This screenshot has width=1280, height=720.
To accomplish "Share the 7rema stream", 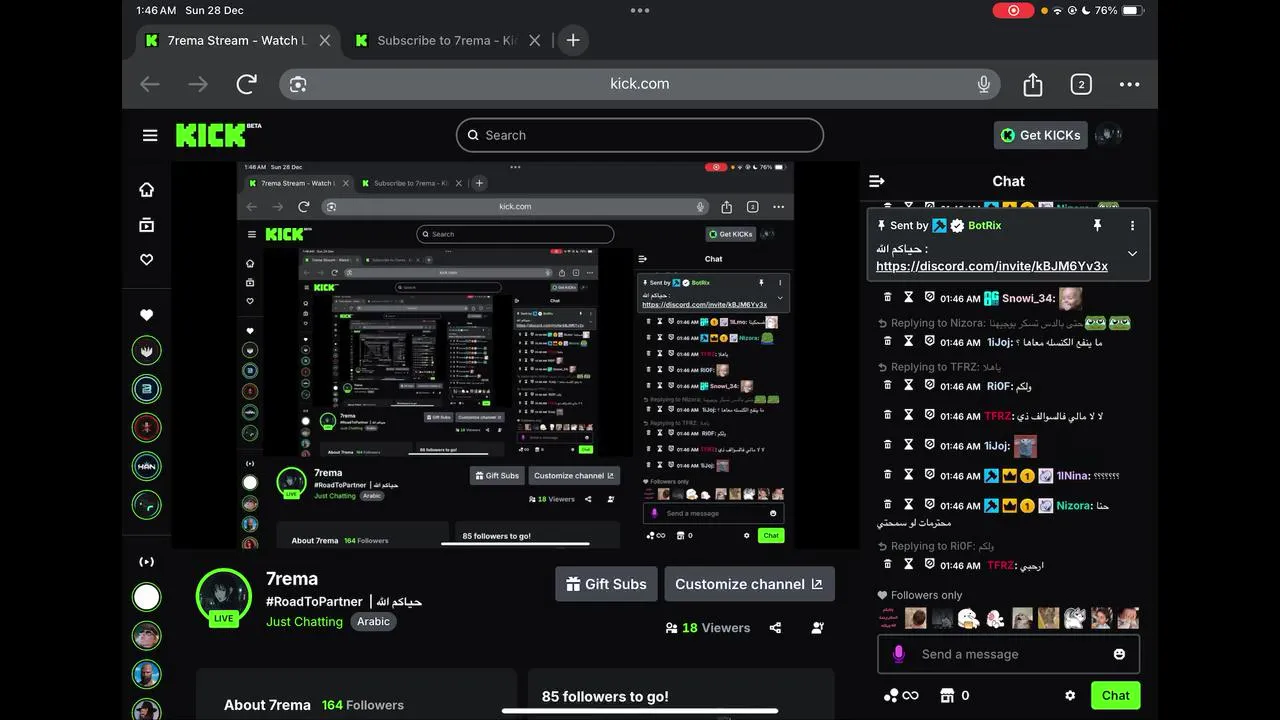I will (775, 628).
